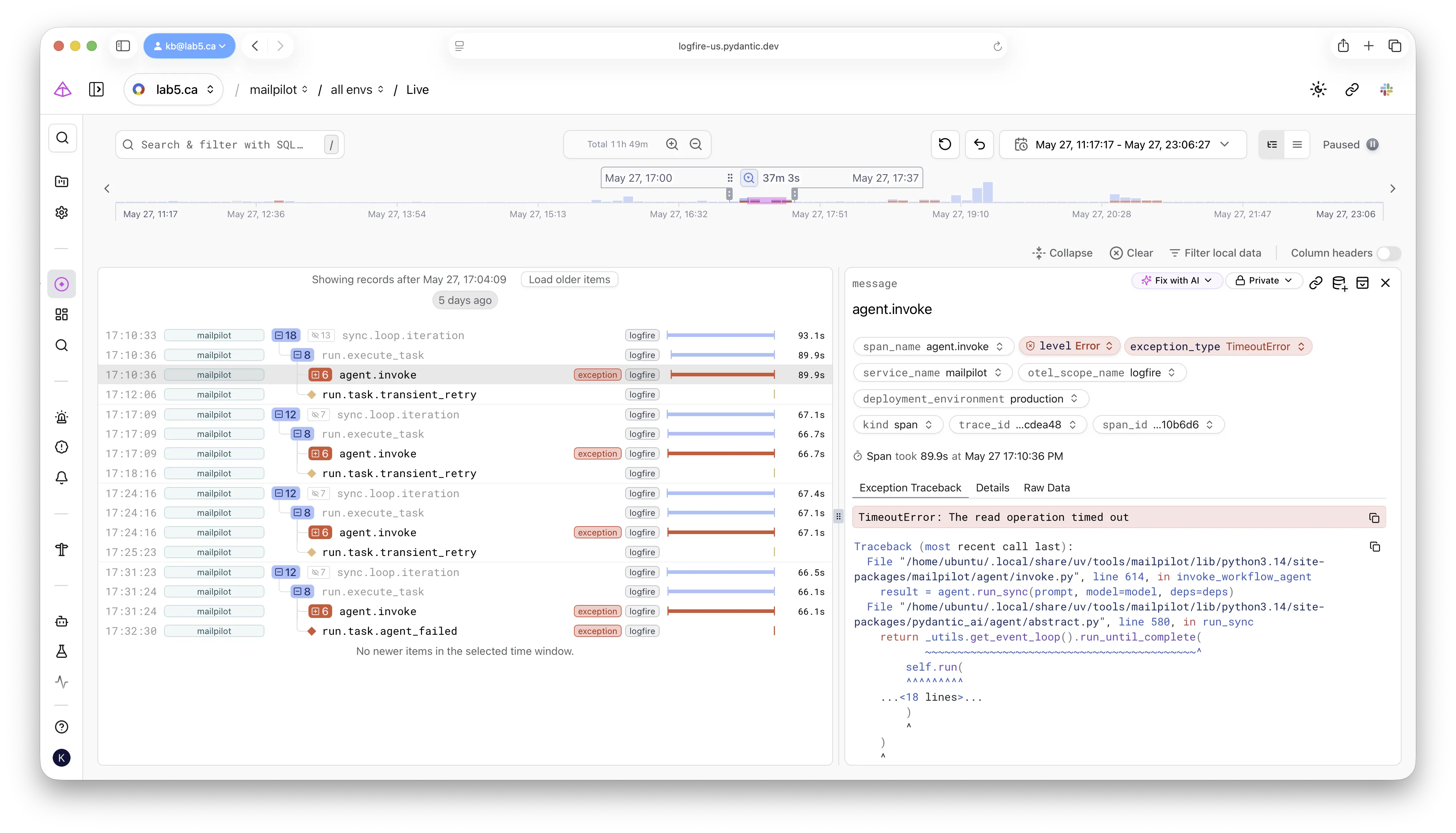
Task: Expand agent.invoke children at 17:17:09
Action: [x=320, y=454]
